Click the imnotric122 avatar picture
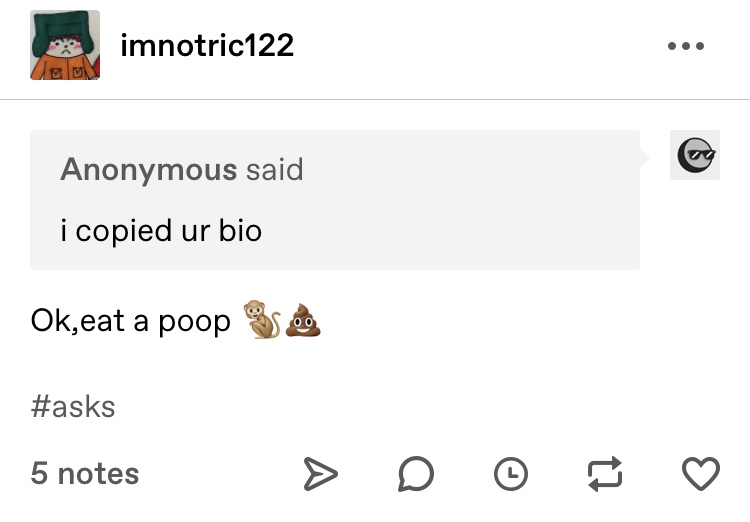Screen dimensions: 750x522 coord(65,45)
